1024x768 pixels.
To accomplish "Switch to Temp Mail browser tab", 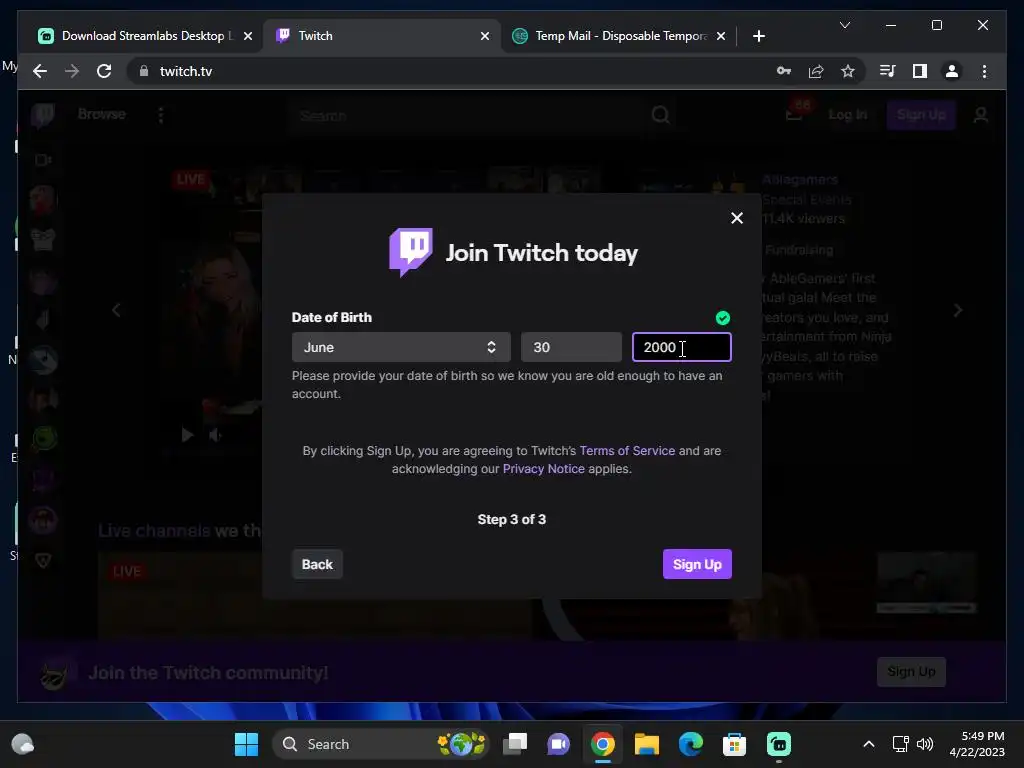I will point(619,36).
